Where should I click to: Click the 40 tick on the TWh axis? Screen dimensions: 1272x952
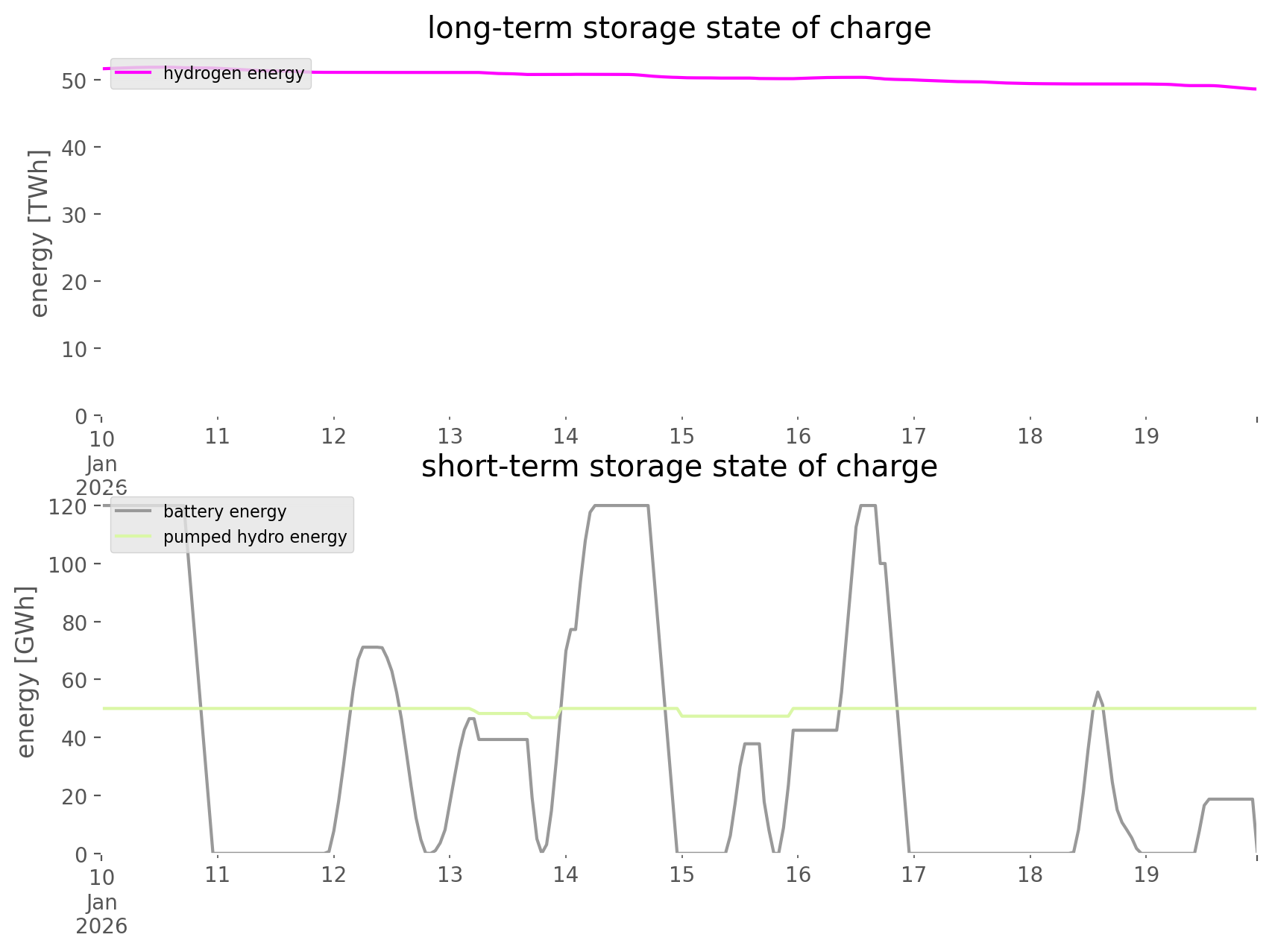point(74,148)
